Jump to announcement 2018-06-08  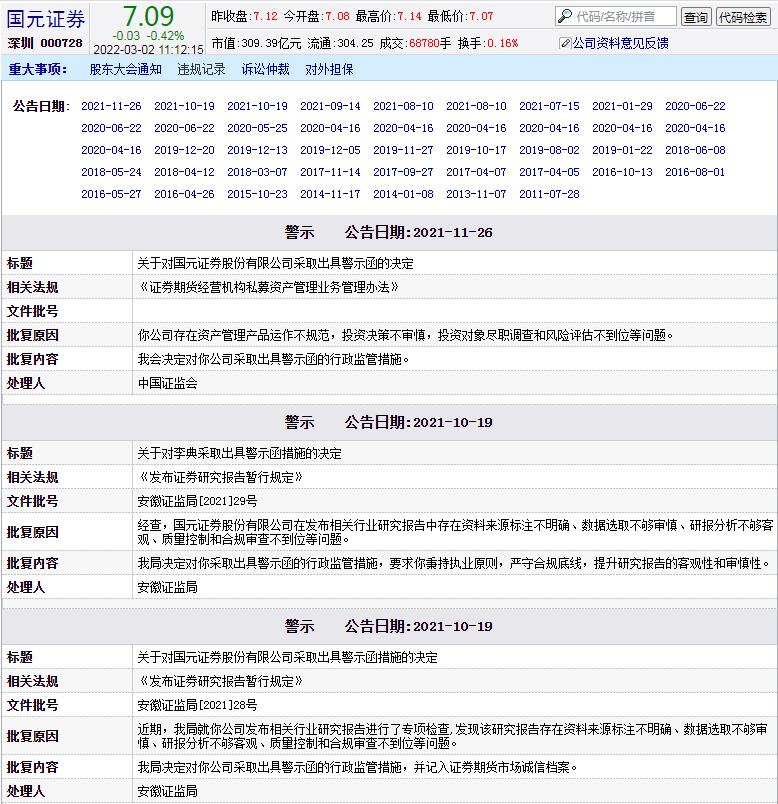[695, 150]
